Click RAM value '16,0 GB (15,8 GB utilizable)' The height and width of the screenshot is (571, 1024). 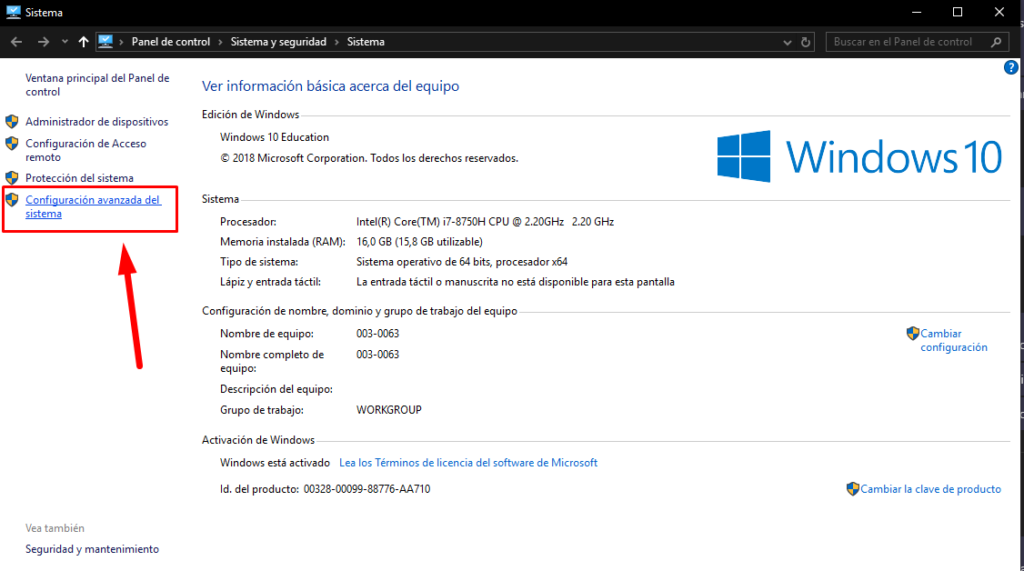click(419, 242)
